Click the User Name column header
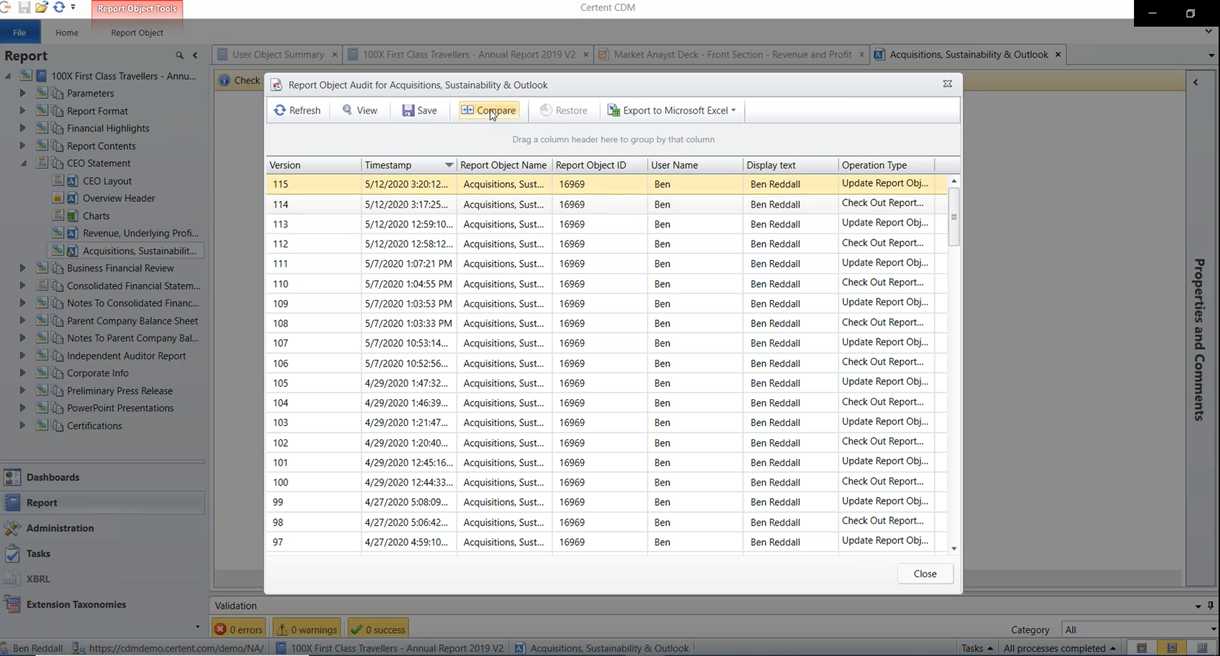This screenshot has width=1220, height=656. point(694,165)
